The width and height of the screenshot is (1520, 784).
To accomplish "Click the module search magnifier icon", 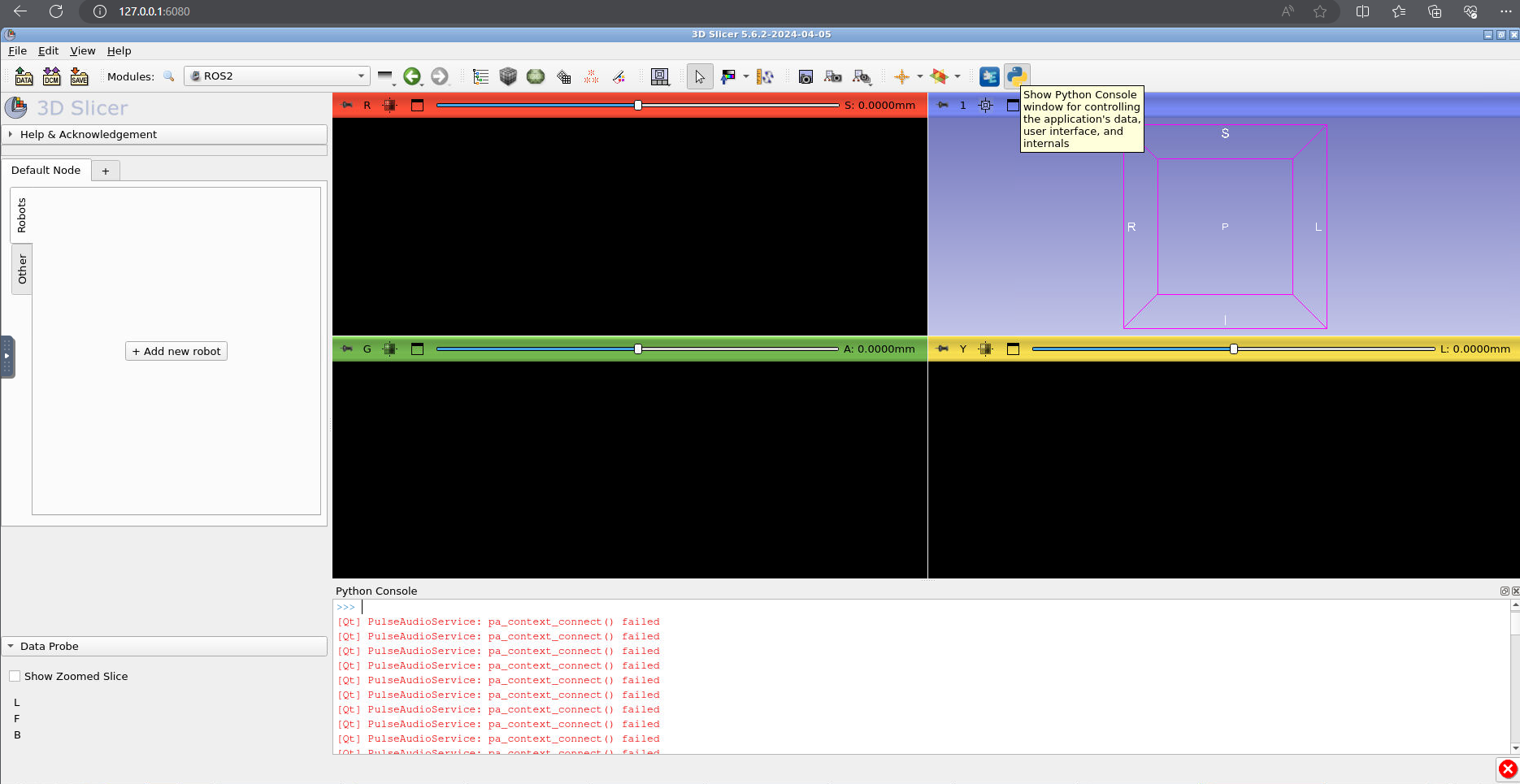I will click(x=169, y=76).
